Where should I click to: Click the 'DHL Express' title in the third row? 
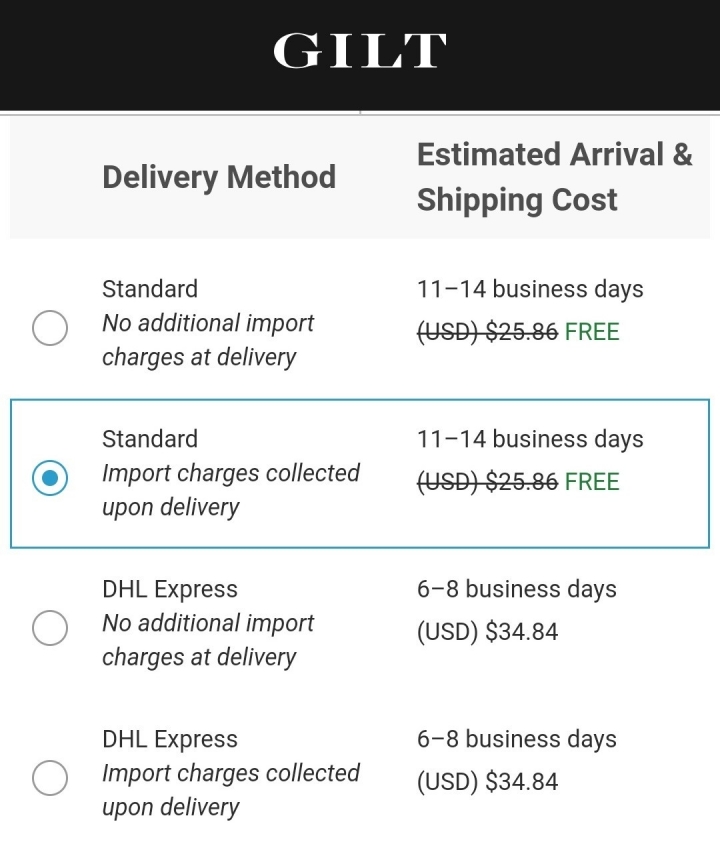click(170, 589)
